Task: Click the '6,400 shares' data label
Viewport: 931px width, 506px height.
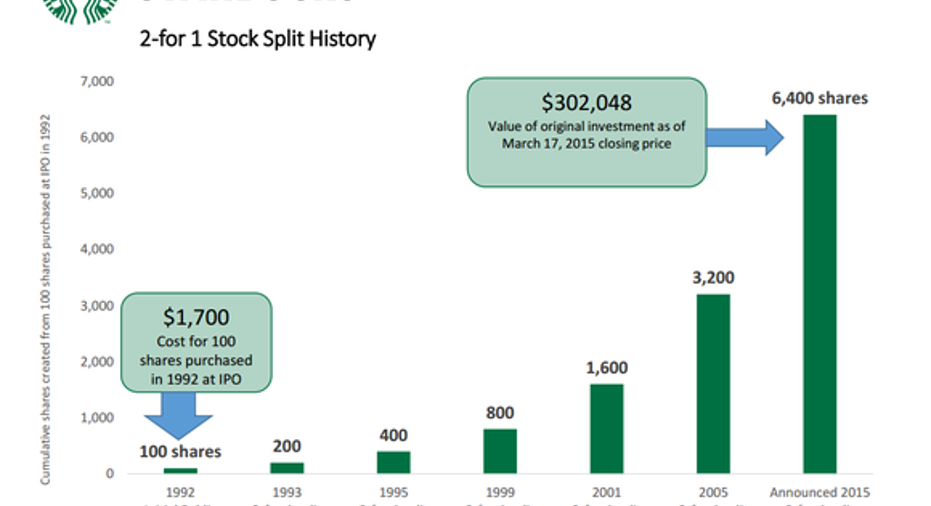Action: click(x=819, y=99)
